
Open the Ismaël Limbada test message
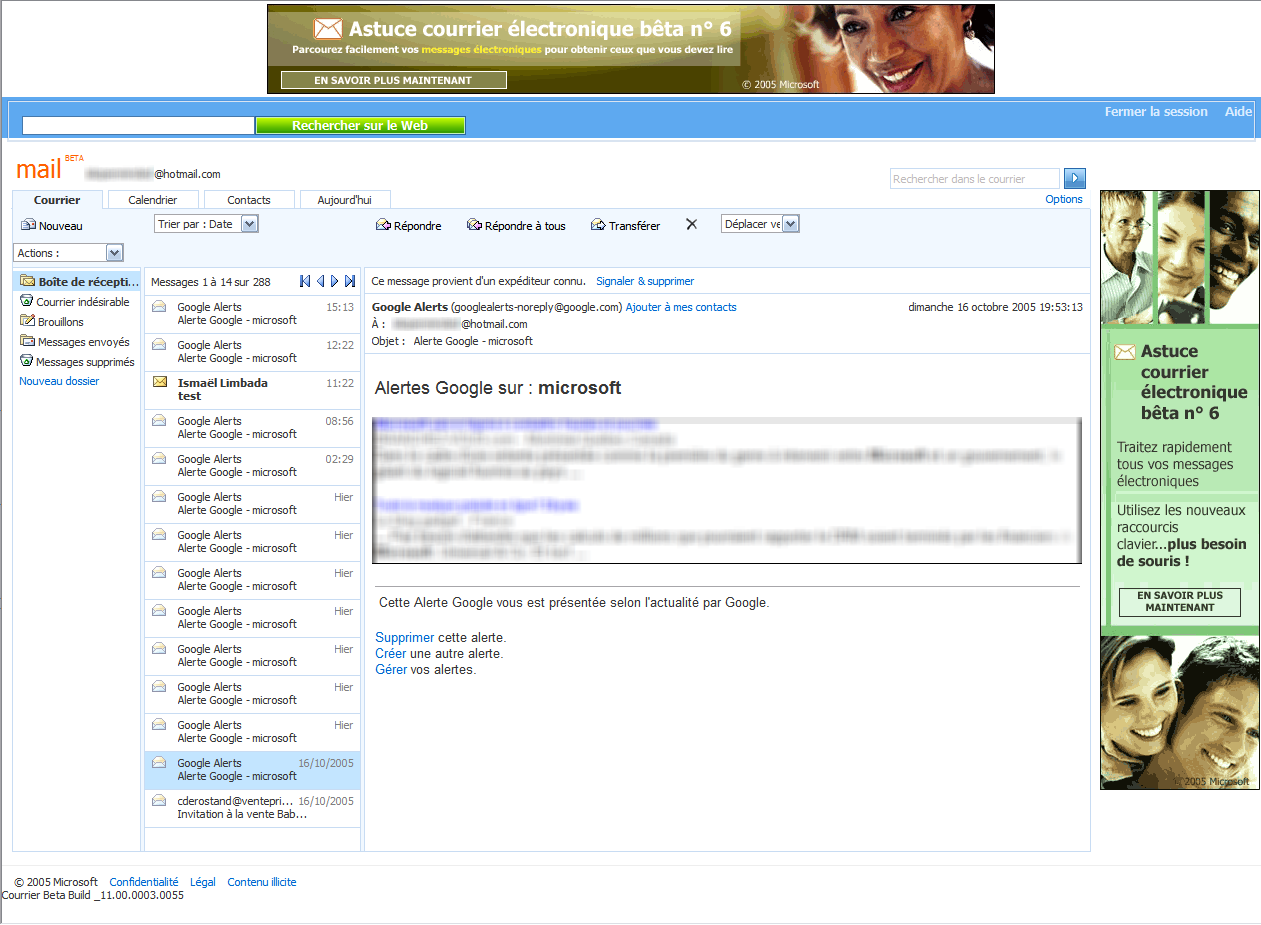[253, 390]
